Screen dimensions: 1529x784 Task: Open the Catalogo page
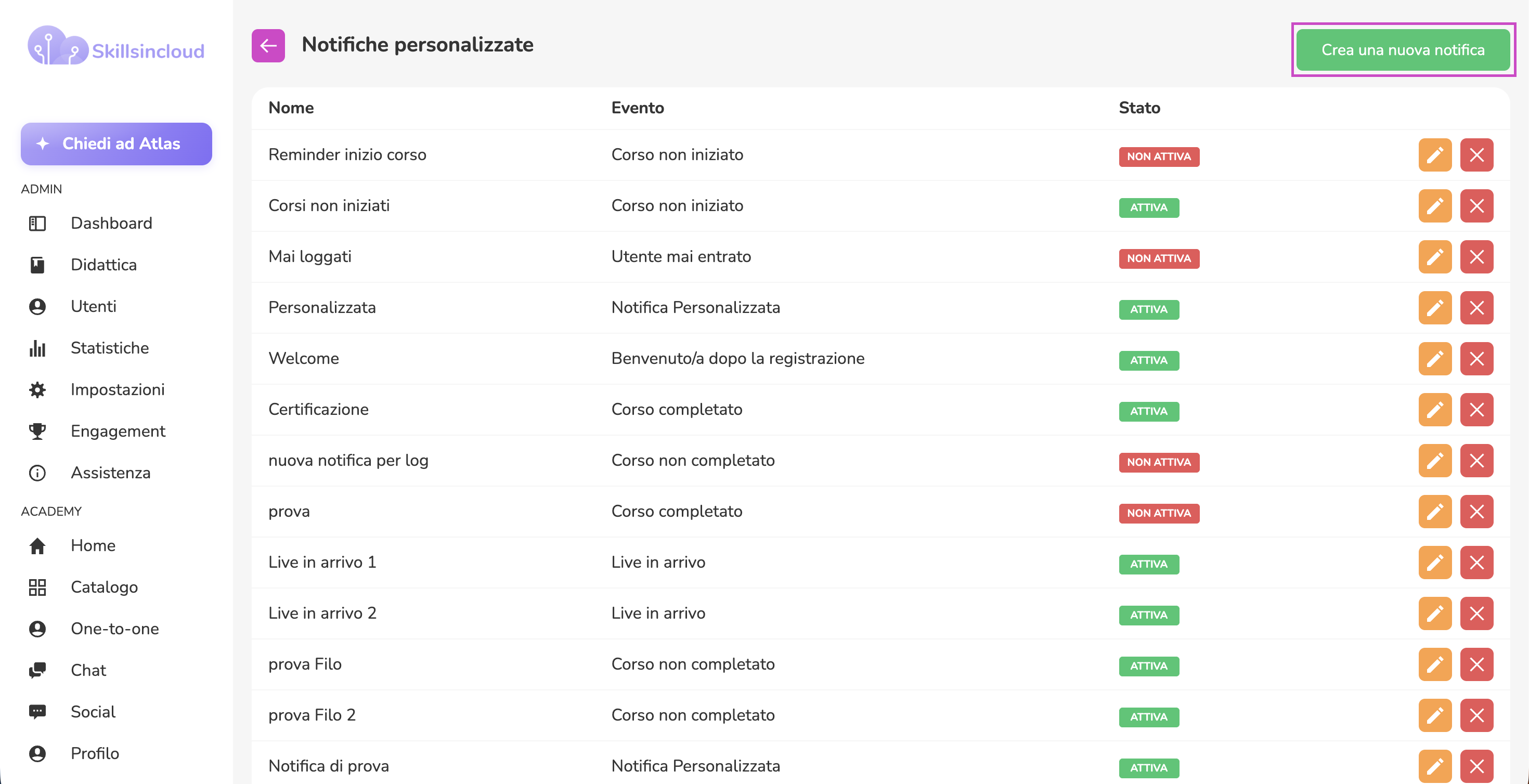pos(104,587)
